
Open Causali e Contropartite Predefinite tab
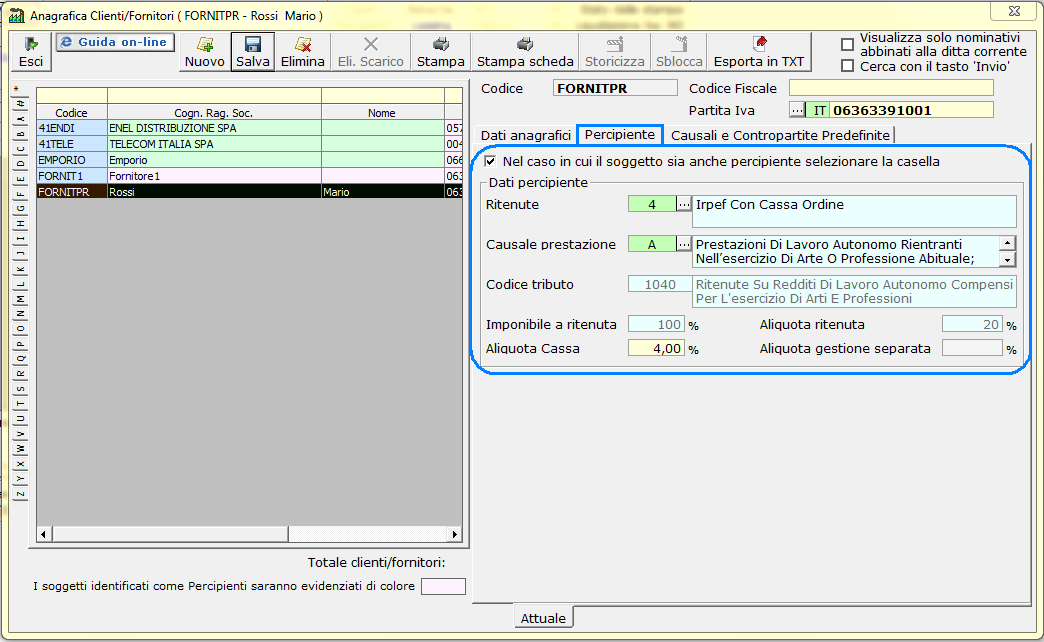click(x=780, y=135)
